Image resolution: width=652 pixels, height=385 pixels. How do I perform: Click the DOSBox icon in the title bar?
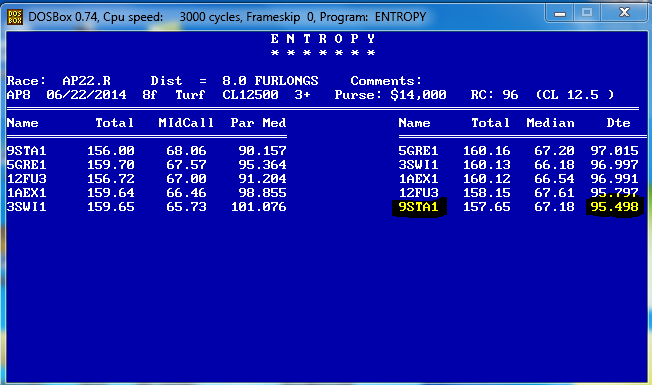tap(15, 17)
